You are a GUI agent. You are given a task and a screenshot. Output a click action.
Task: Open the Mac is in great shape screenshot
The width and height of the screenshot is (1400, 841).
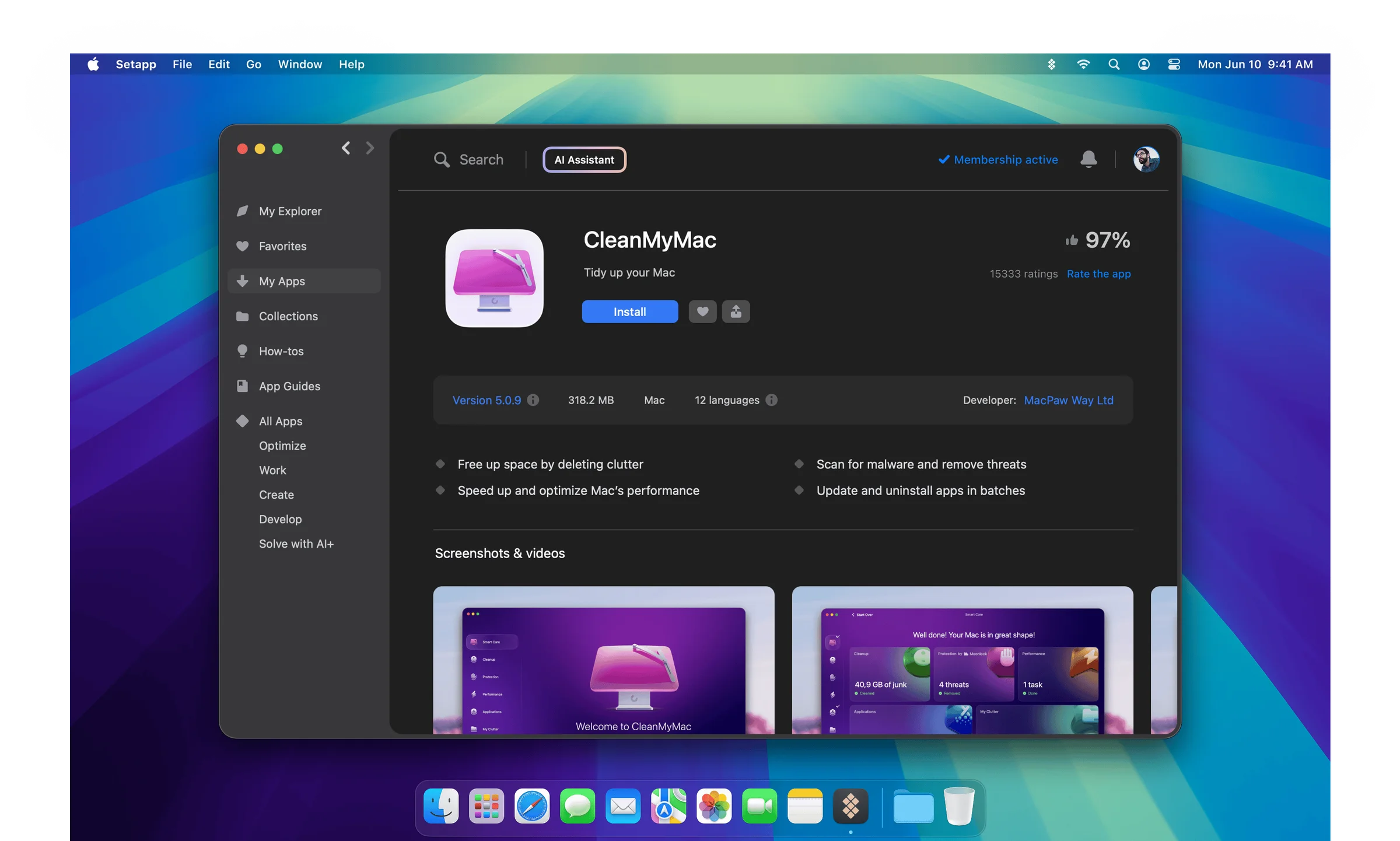(x=963, y=660)
